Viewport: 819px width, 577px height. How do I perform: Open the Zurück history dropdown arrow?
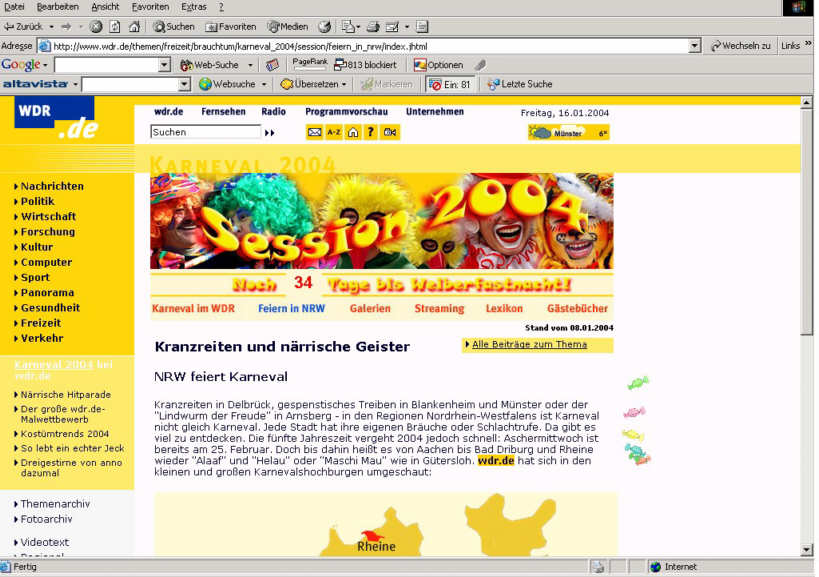click(52, 27)
